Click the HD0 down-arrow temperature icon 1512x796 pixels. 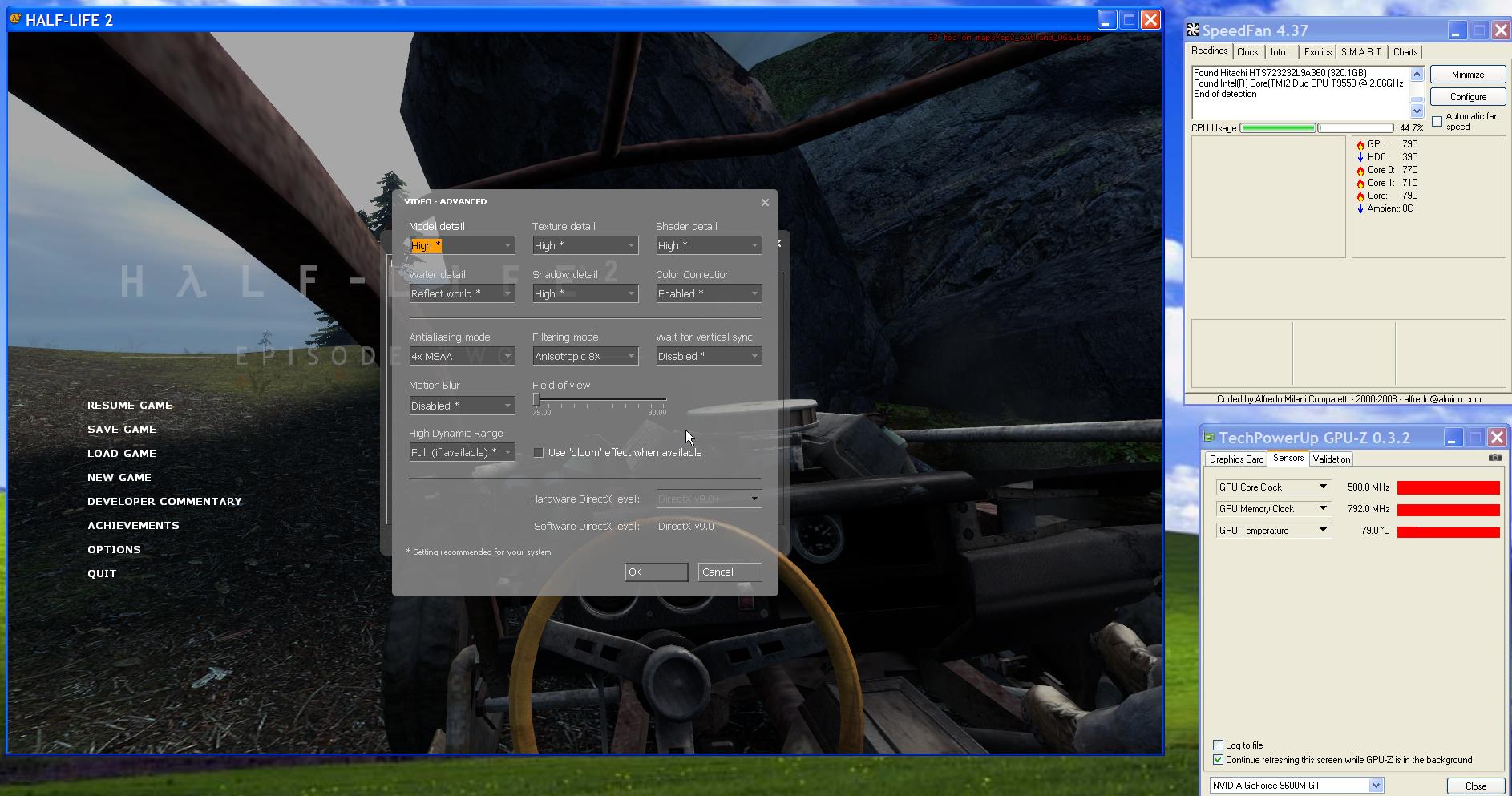pyautogui.click(x=1360, y=158)
